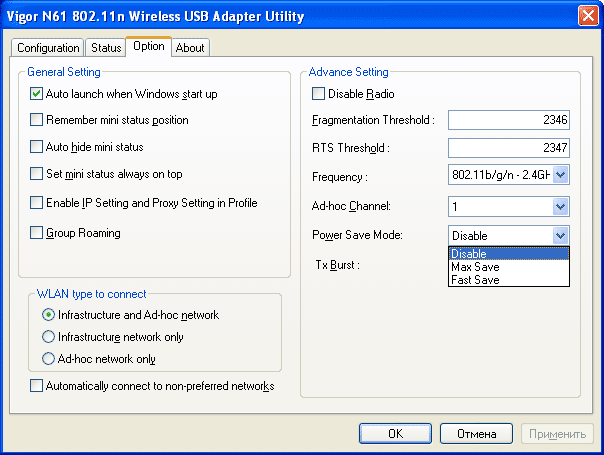Click the Fragmentation Threshold field
Screen dimensions: 604x455
(508, 120)
